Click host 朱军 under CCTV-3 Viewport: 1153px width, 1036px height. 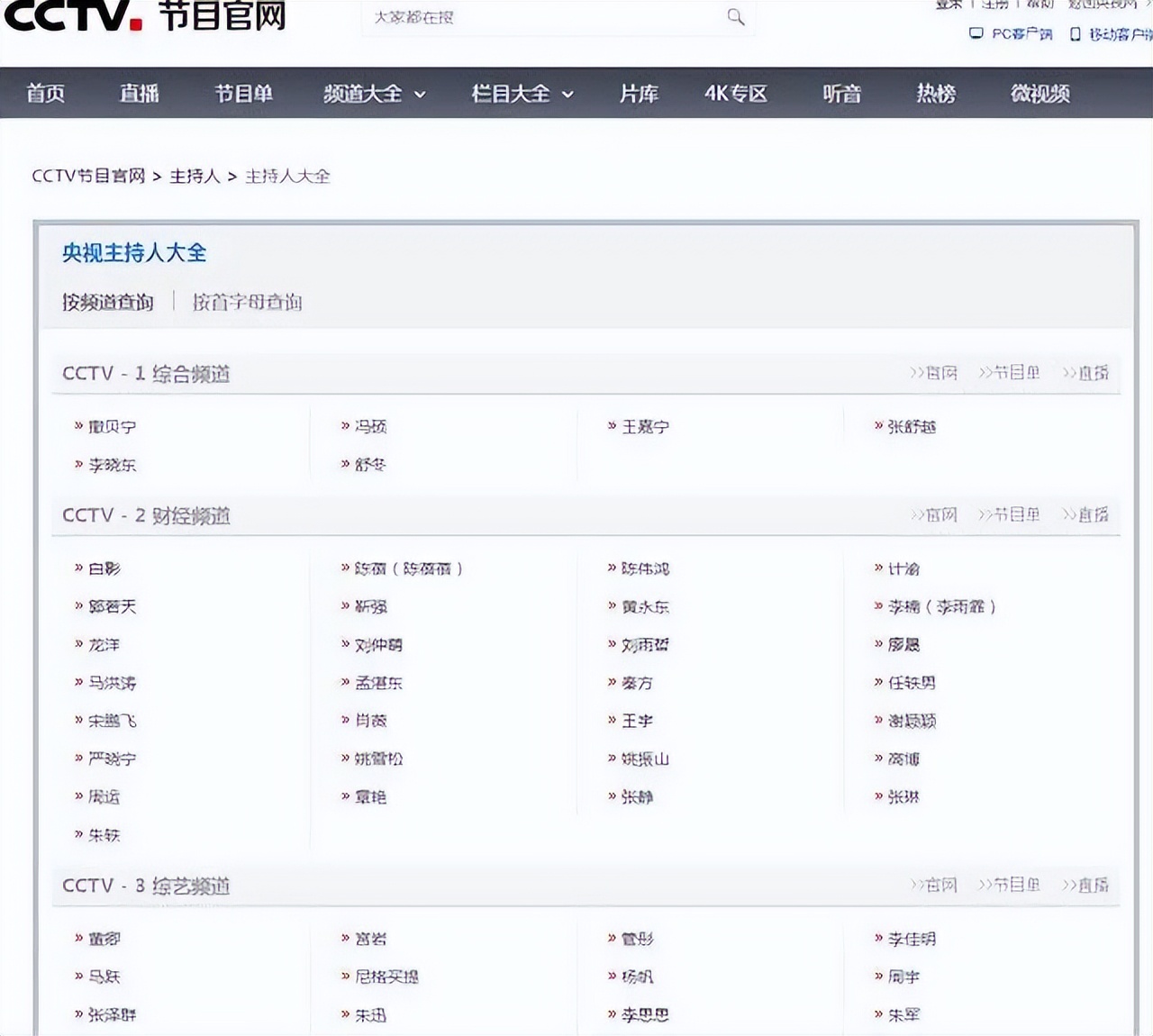tap(904, 1015)
